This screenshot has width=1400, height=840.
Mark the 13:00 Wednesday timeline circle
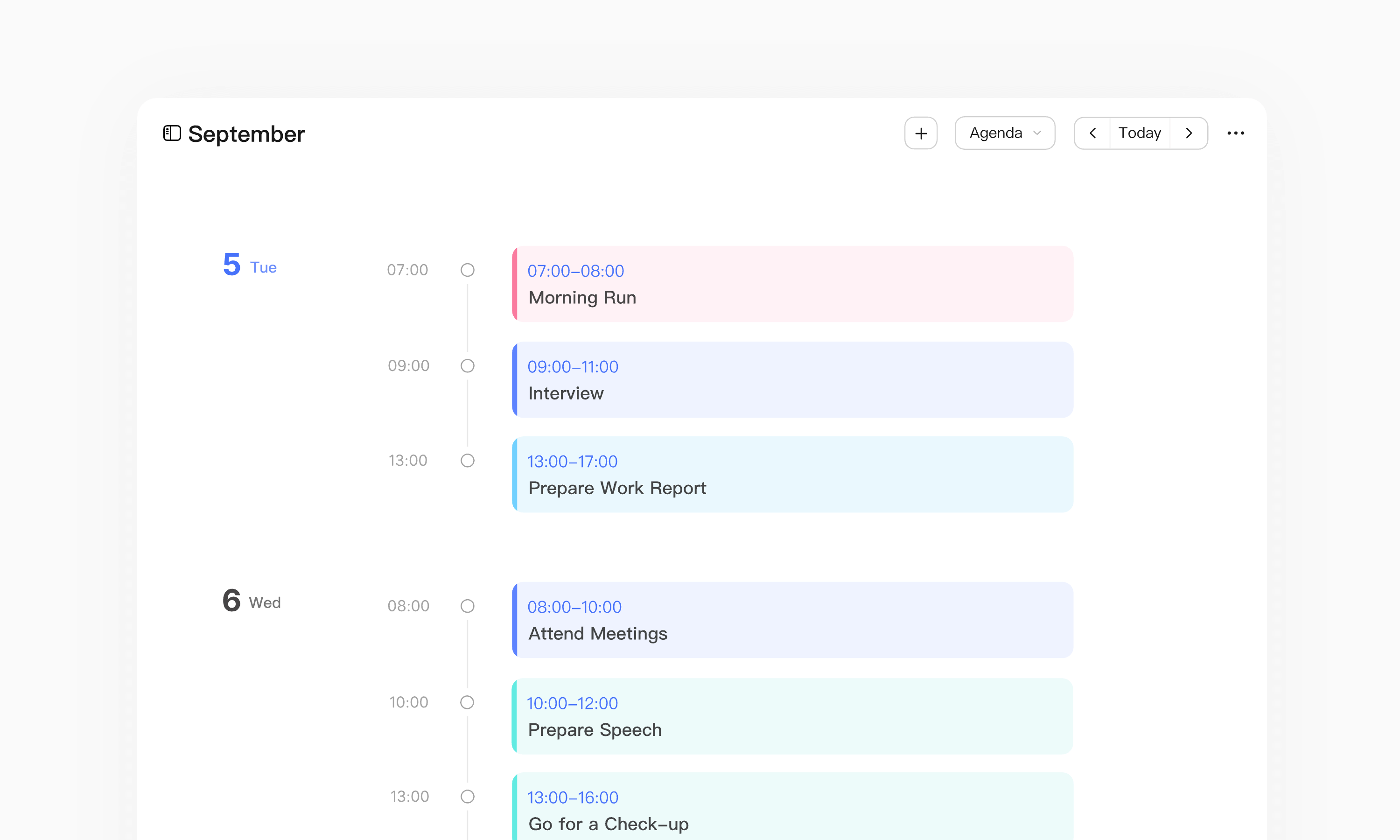click(468, 797)
